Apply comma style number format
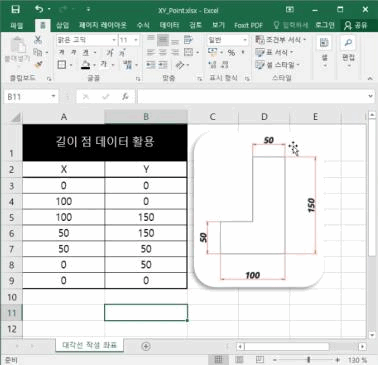 point(243,52)
